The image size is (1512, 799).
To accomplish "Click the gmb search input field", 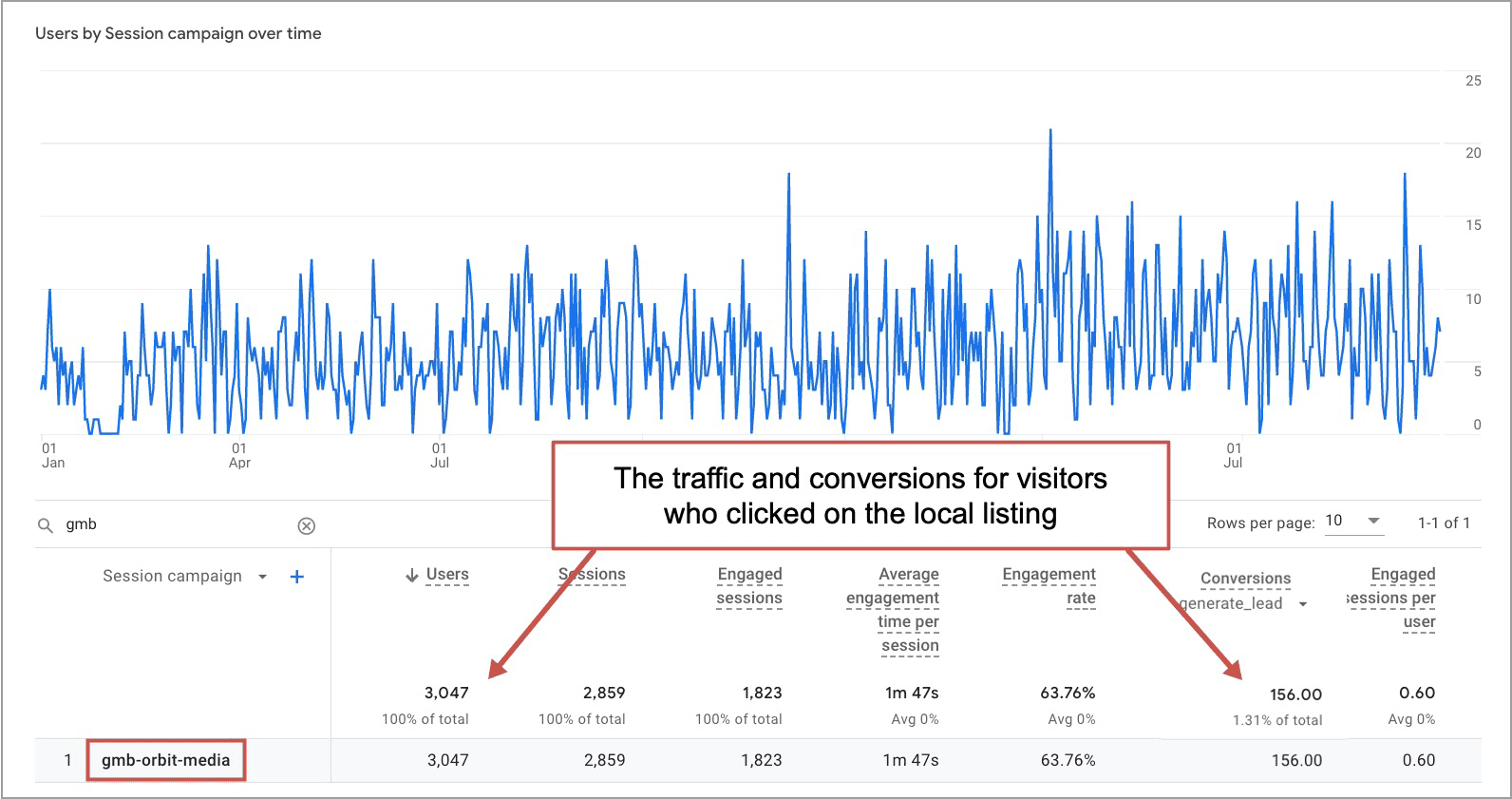I will coord(176,524).
